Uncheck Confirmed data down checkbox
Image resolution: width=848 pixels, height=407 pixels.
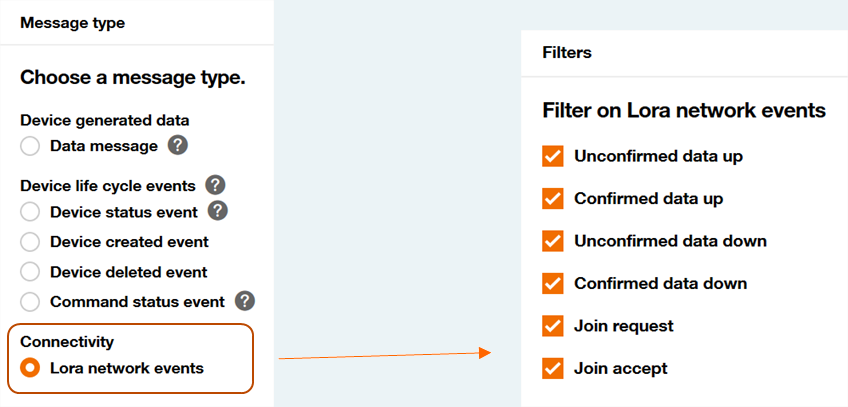click(553, 283)
